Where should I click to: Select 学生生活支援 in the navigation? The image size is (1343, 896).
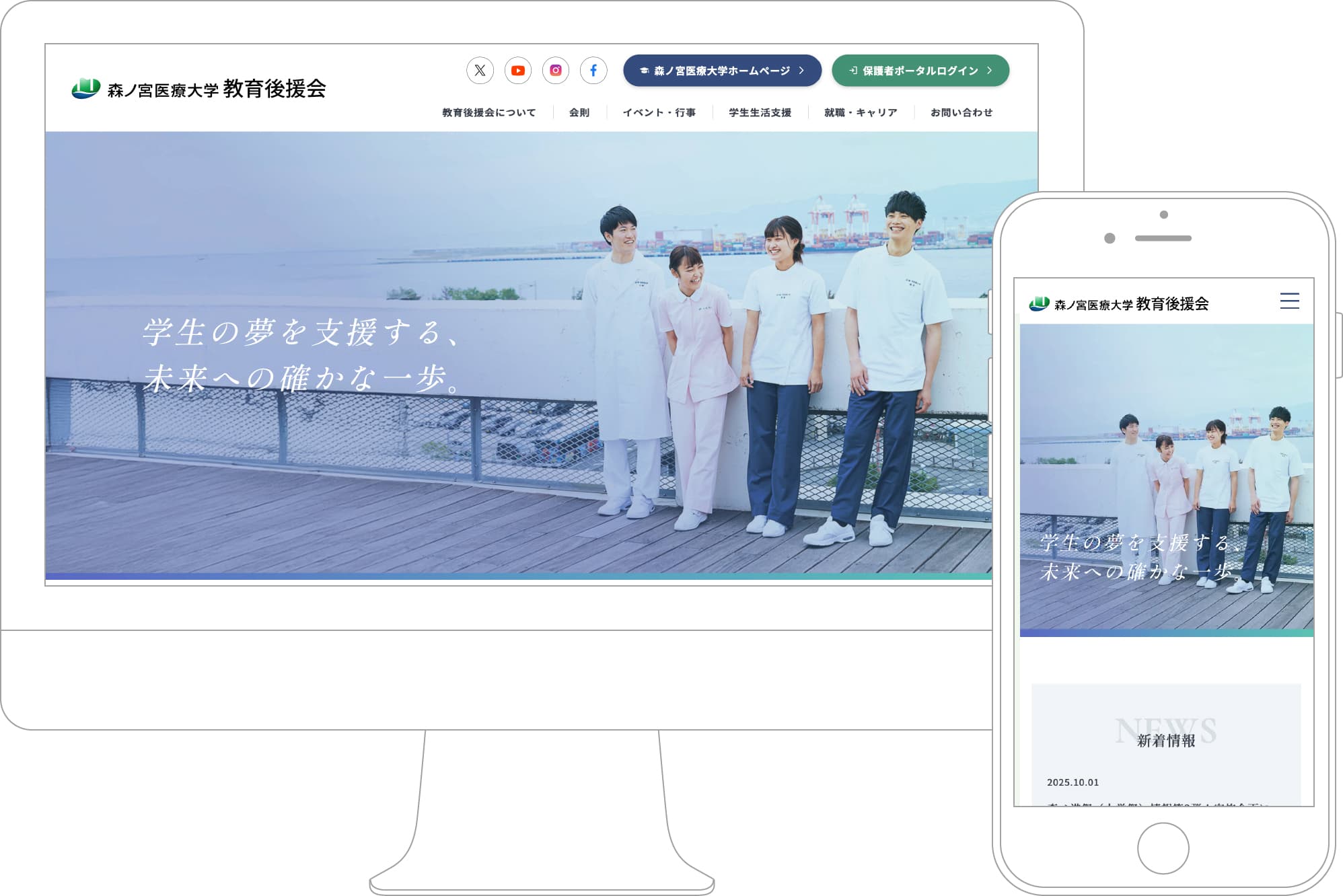[x=759, y=112]
